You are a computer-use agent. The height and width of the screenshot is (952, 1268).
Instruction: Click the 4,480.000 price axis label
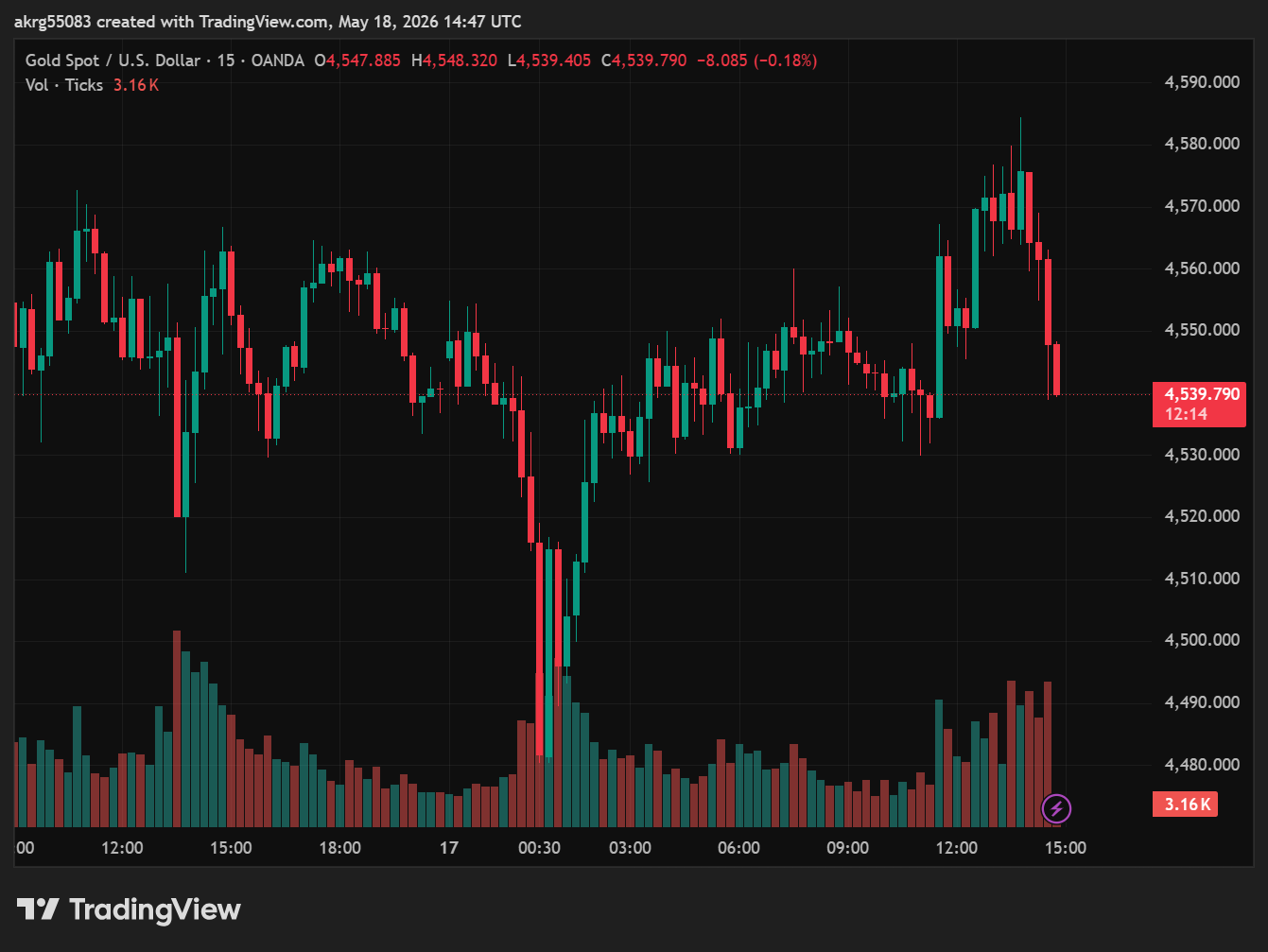[x=1202, y=765]
